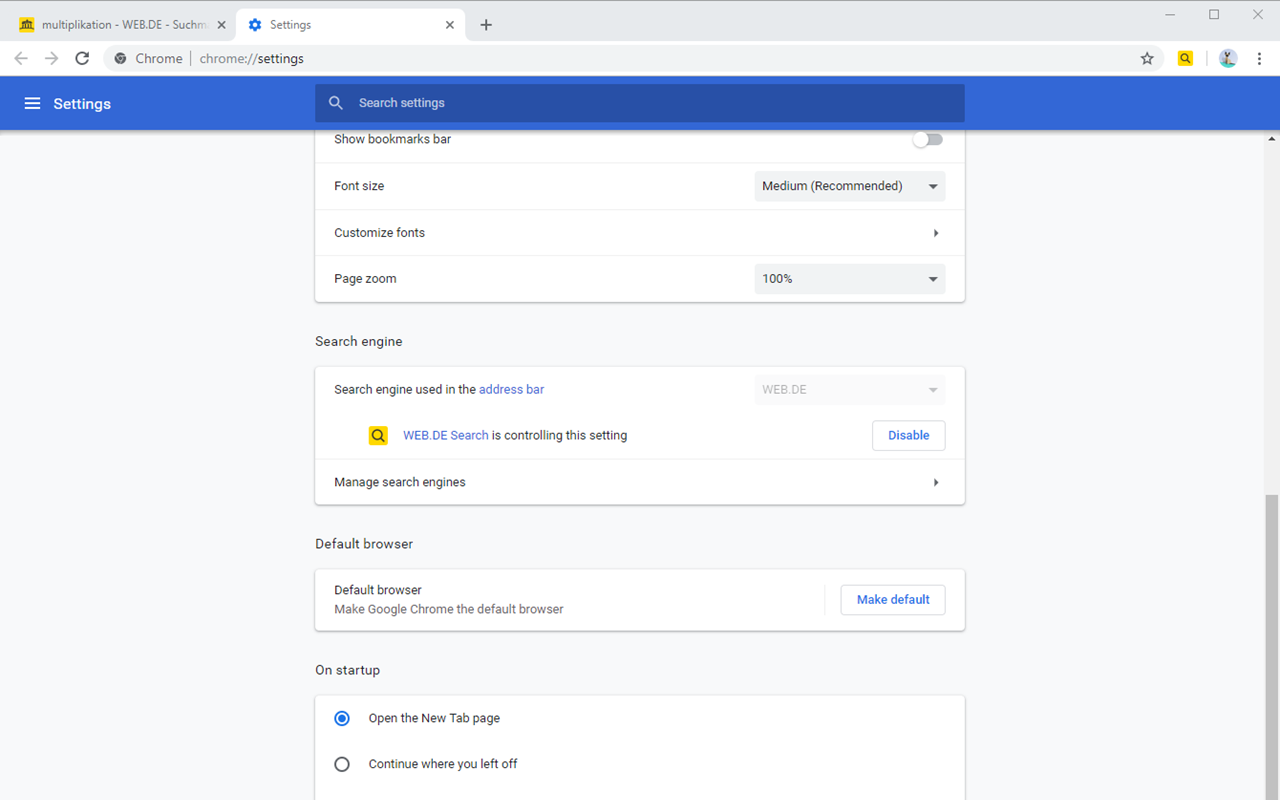Open the Settings hamburger menu
The width and height of the screenshot is (1280, 800).
[32, 103]
